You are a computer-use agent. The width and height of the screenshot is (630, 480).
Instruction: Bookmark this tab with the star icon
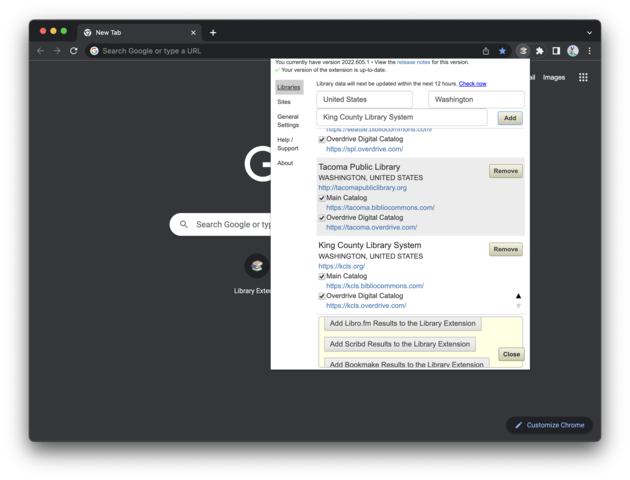502,51
